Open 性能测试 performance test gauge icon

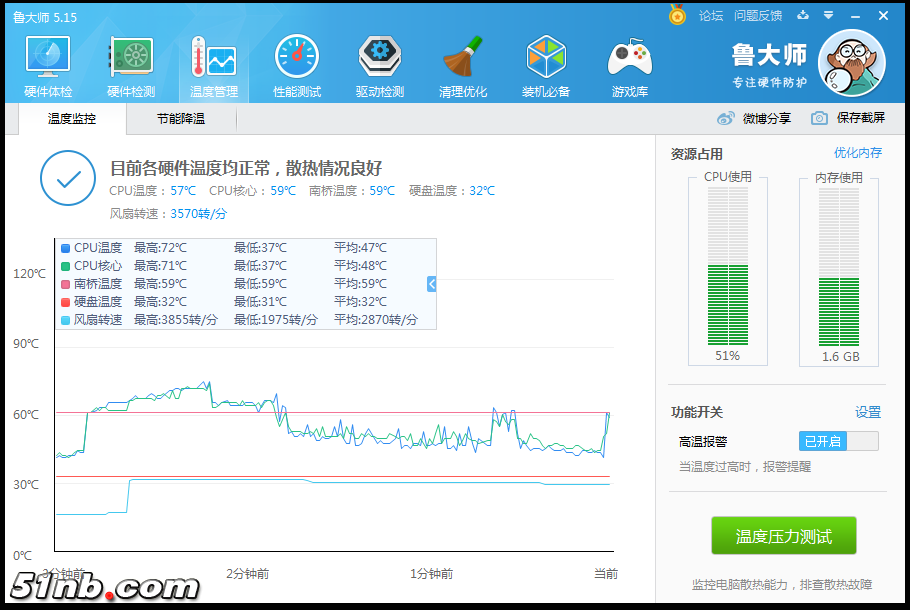pyautogui.click(x=297, y=66)
